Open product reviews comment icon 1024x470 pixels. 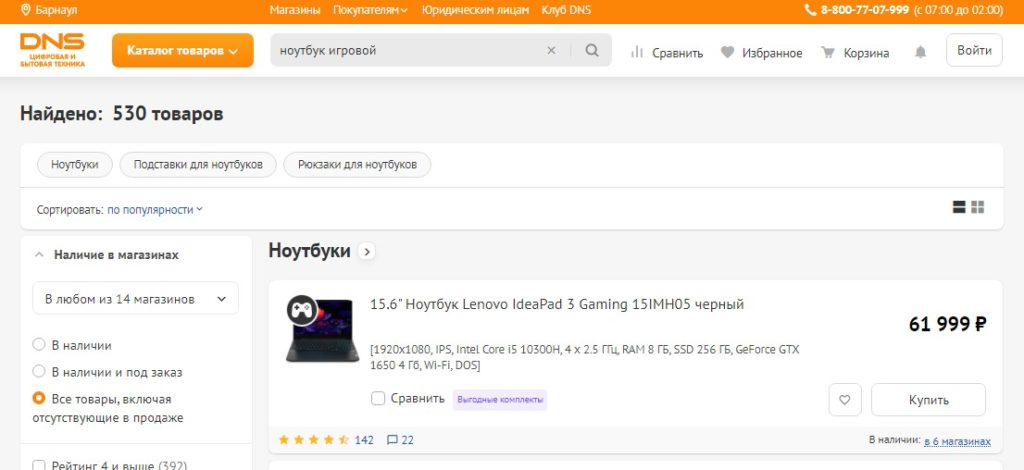tap(393, 440)
